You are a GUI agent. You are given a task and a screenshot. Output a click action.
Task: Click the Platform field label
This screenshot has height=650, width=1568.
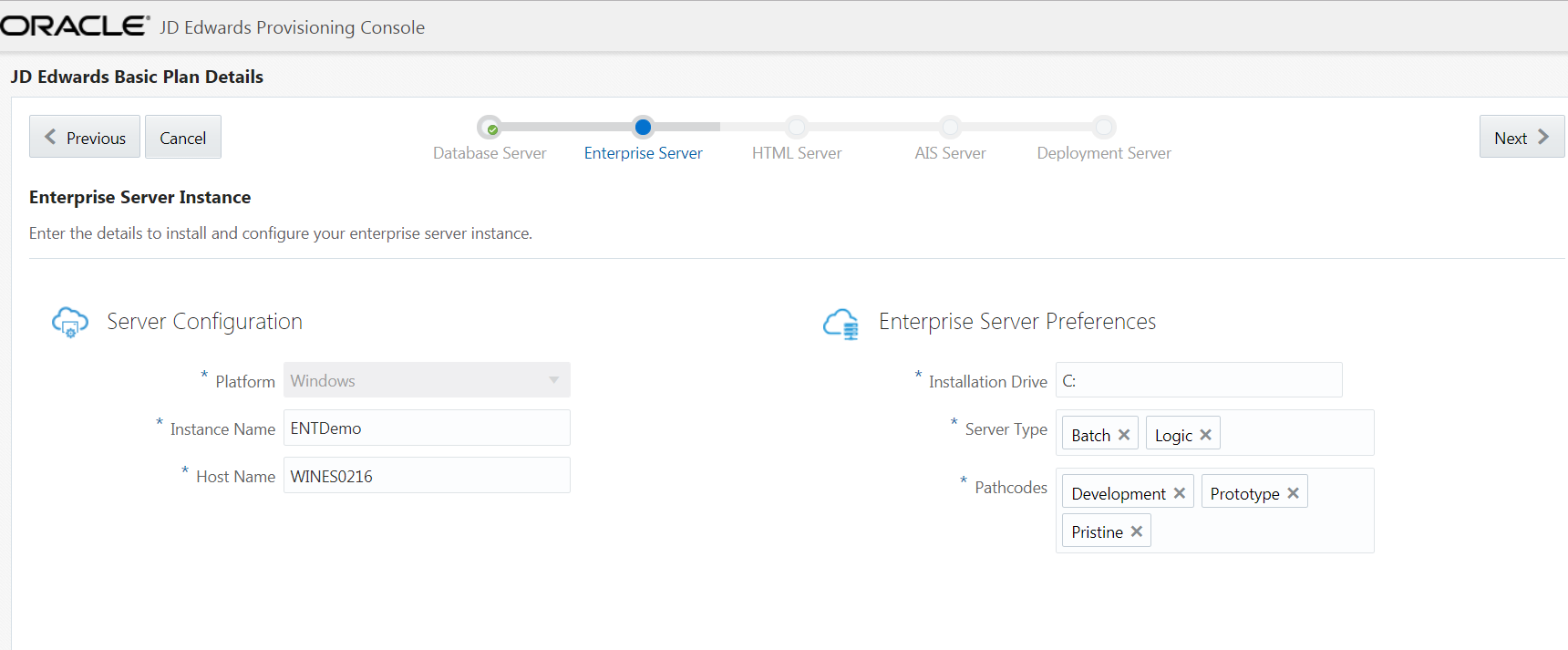click(245, 381)
